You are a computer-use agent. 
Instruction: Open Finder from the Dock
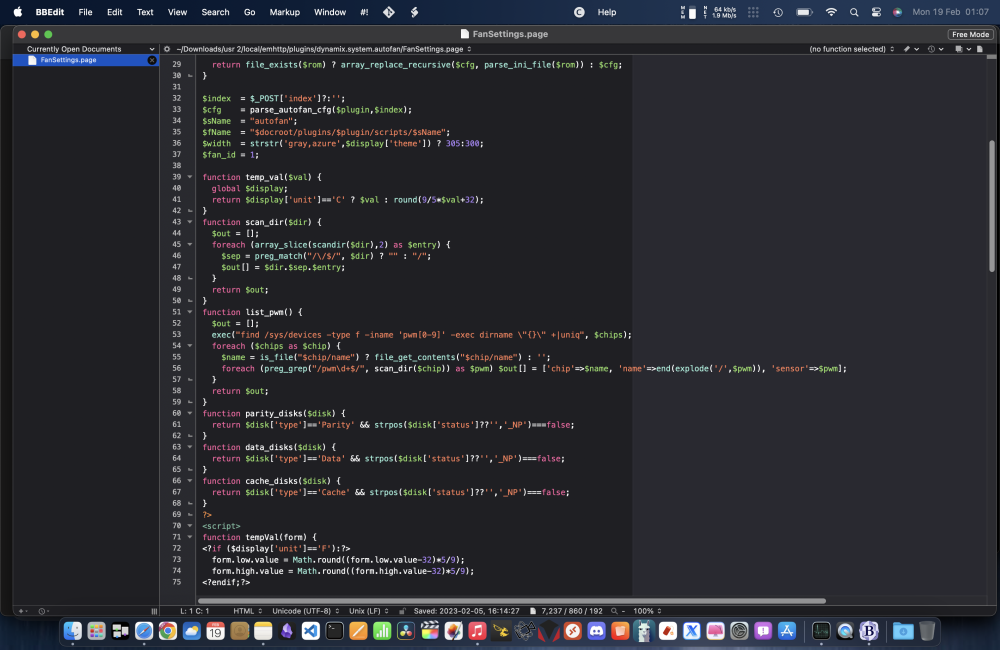pos(73,631)
